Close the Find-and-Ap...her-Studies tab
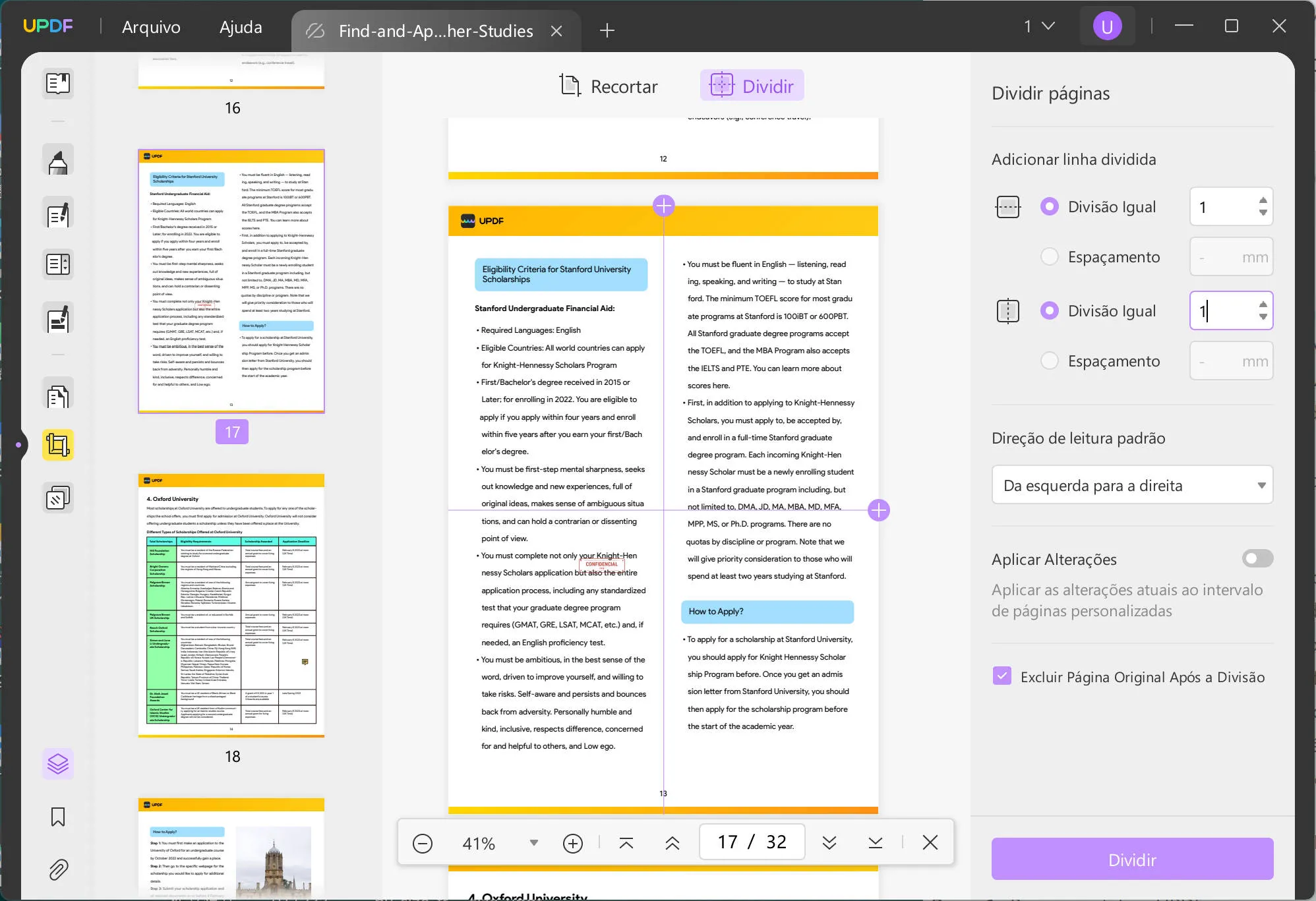 point(556,31)
